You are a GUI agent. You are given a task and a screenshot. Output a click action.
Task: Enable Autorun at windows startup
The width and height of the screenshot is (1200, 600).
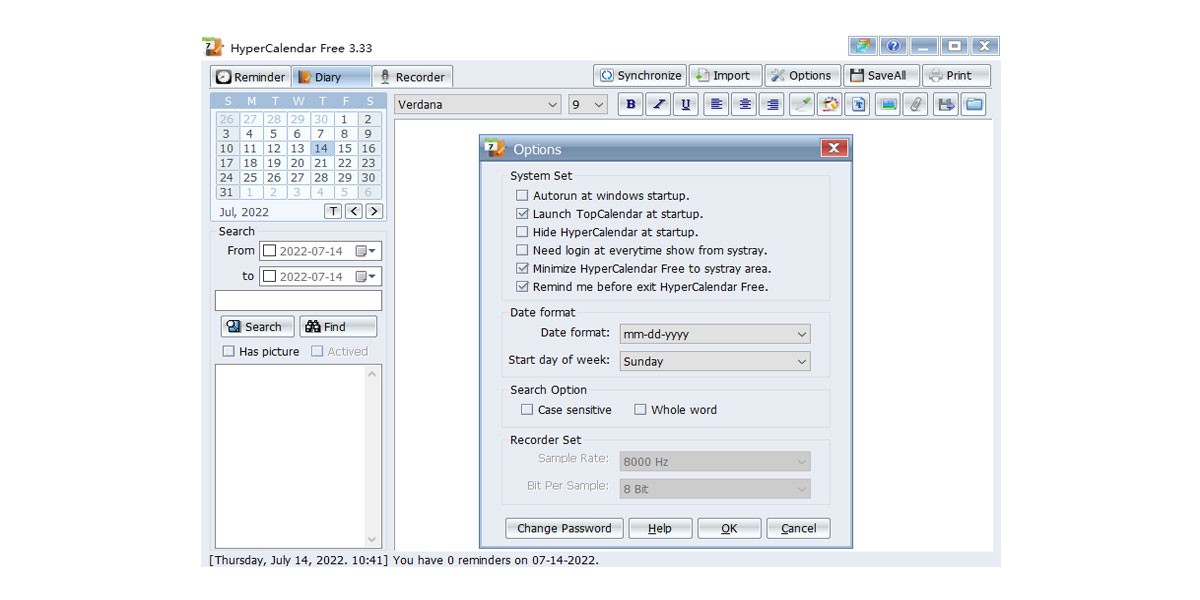(x=522, y=196)
